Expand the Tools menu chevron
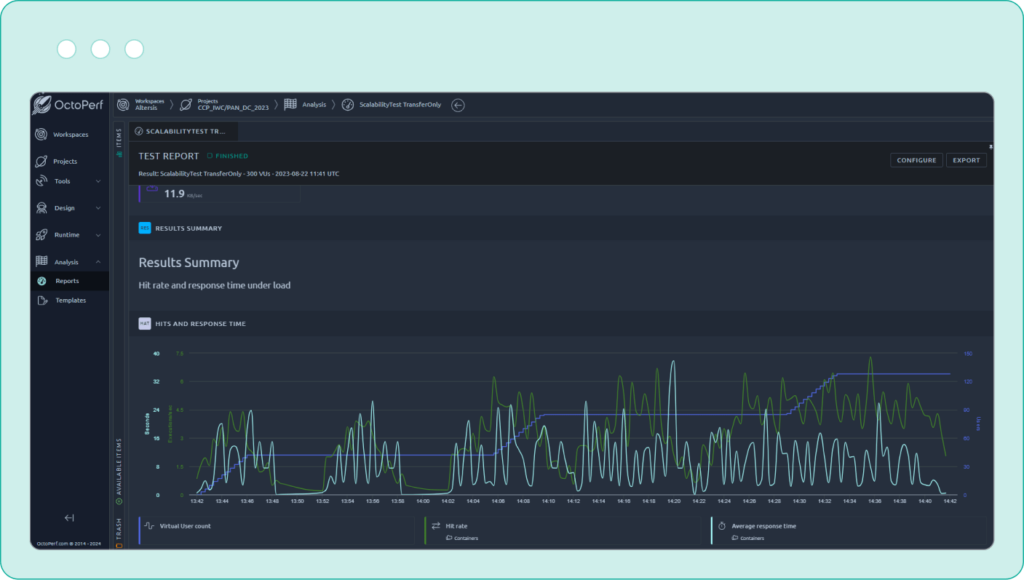1024x580 pixels. click(x=98, y=181)
